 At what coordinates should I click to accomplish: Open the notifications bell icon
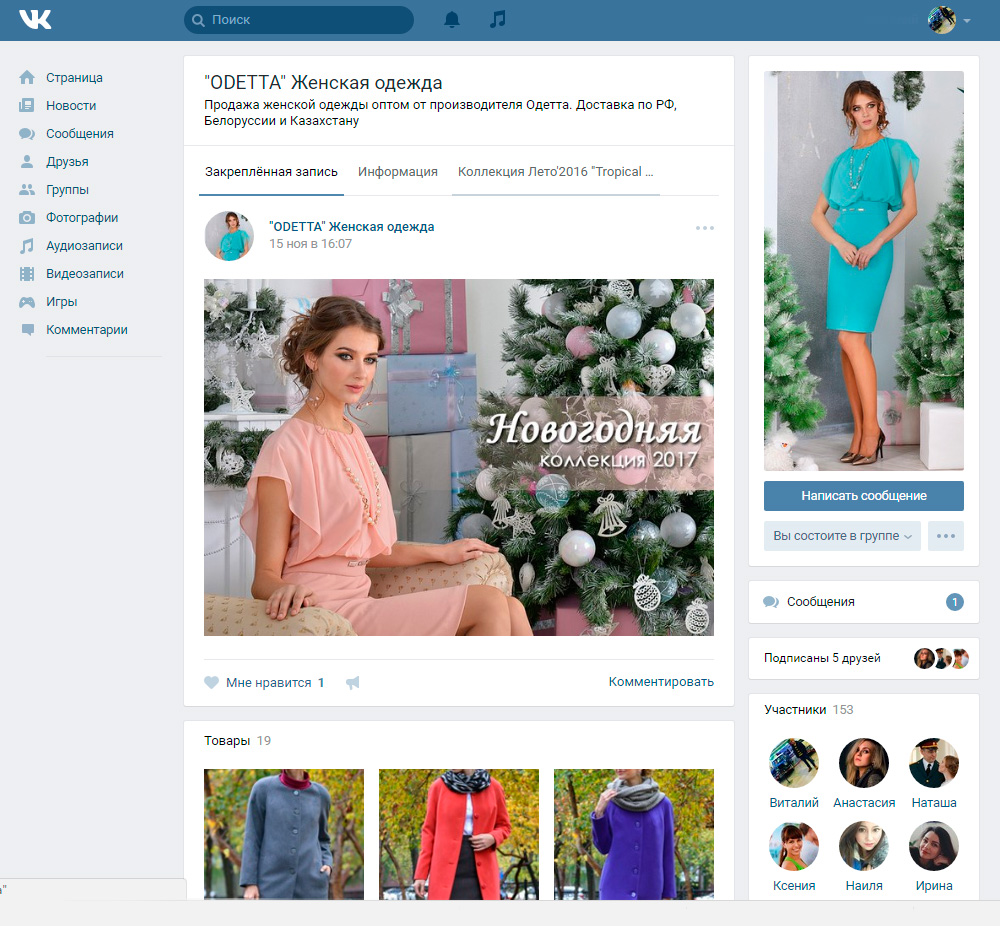452,20
